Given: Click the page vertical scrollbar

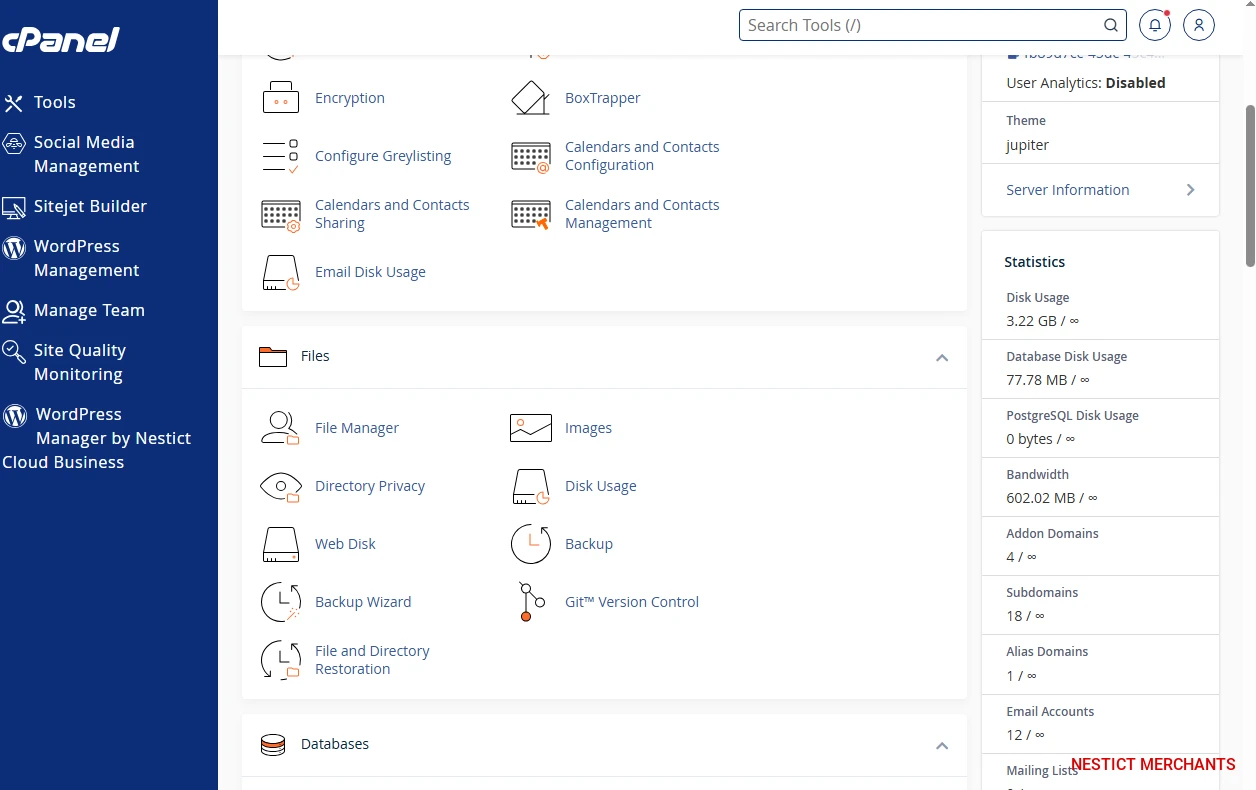Looking at the screenshot, I should (x=1250, y=185).
